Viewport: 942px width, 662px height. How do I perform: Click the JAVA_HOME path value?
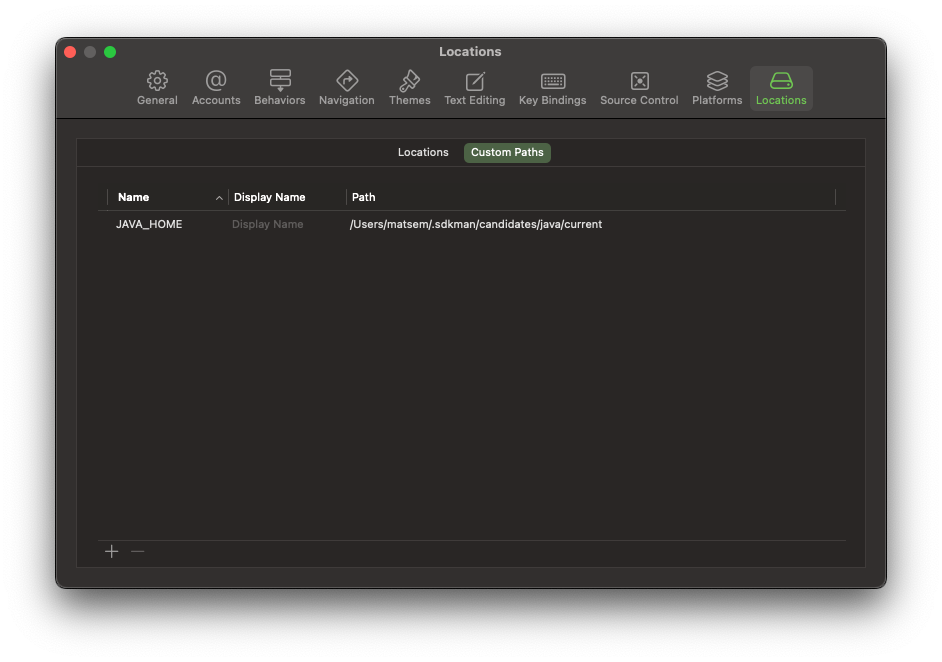coord(476,224)
